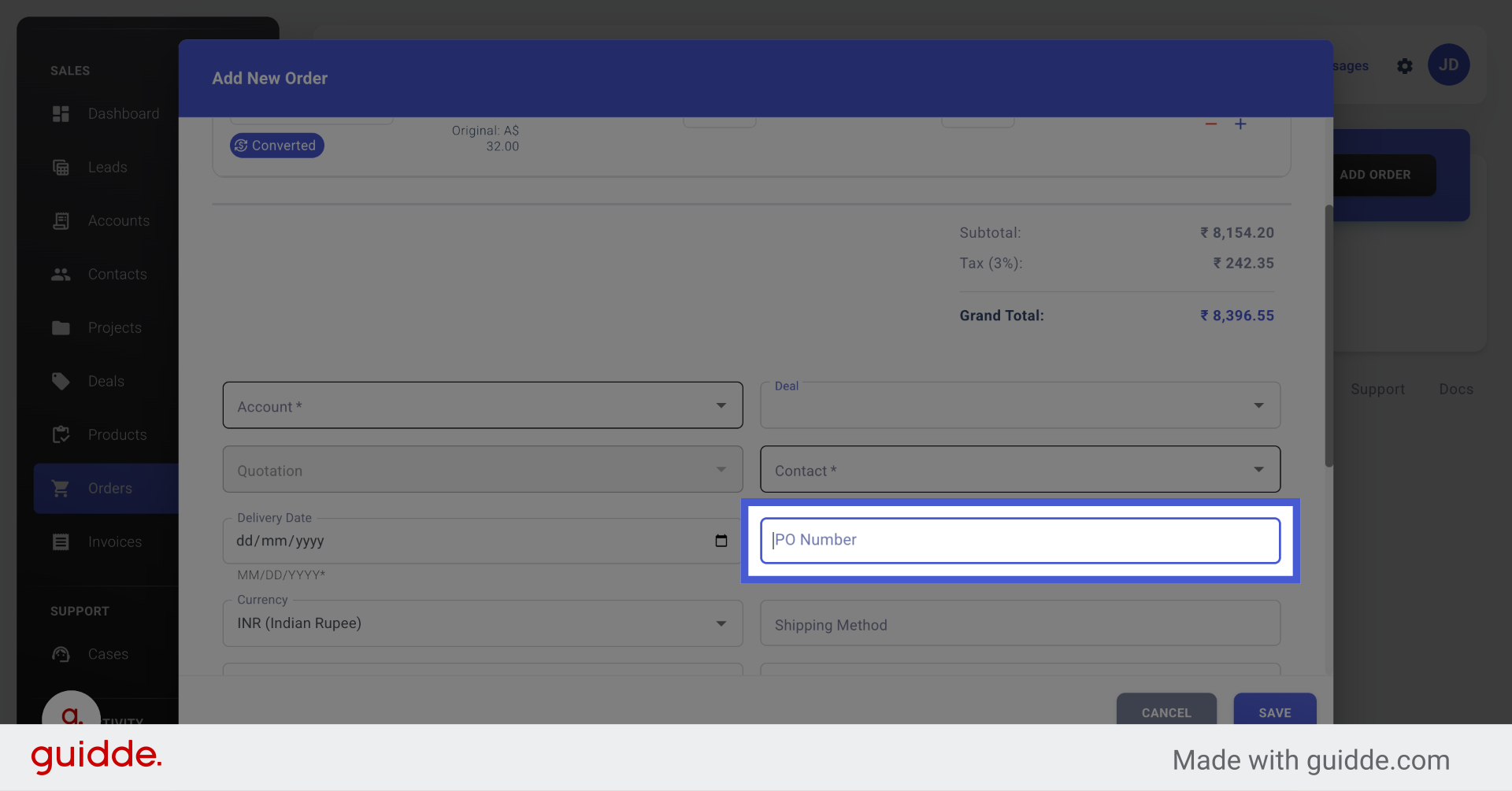Click the Projects folder icon
Image resolution: width=1512 pixels, height=791 pixels.
[x=61, y=327]
